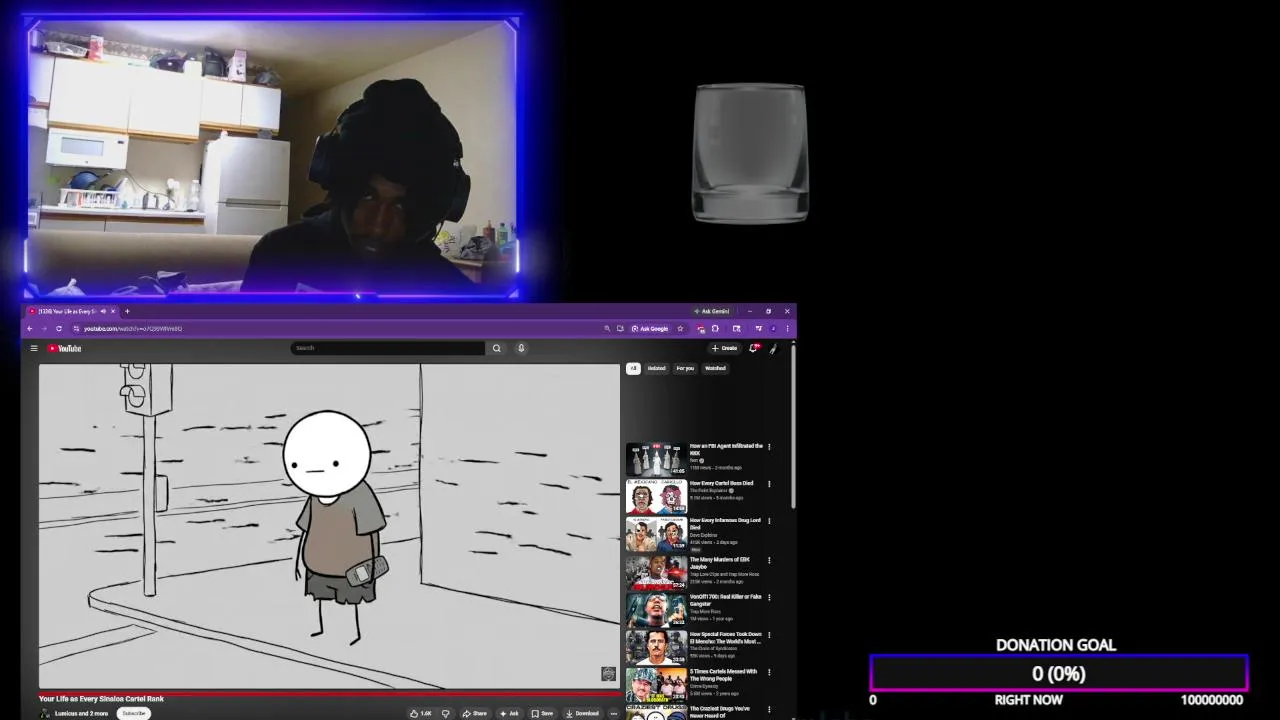Click Ask Google in the address bar

point(650,328)
